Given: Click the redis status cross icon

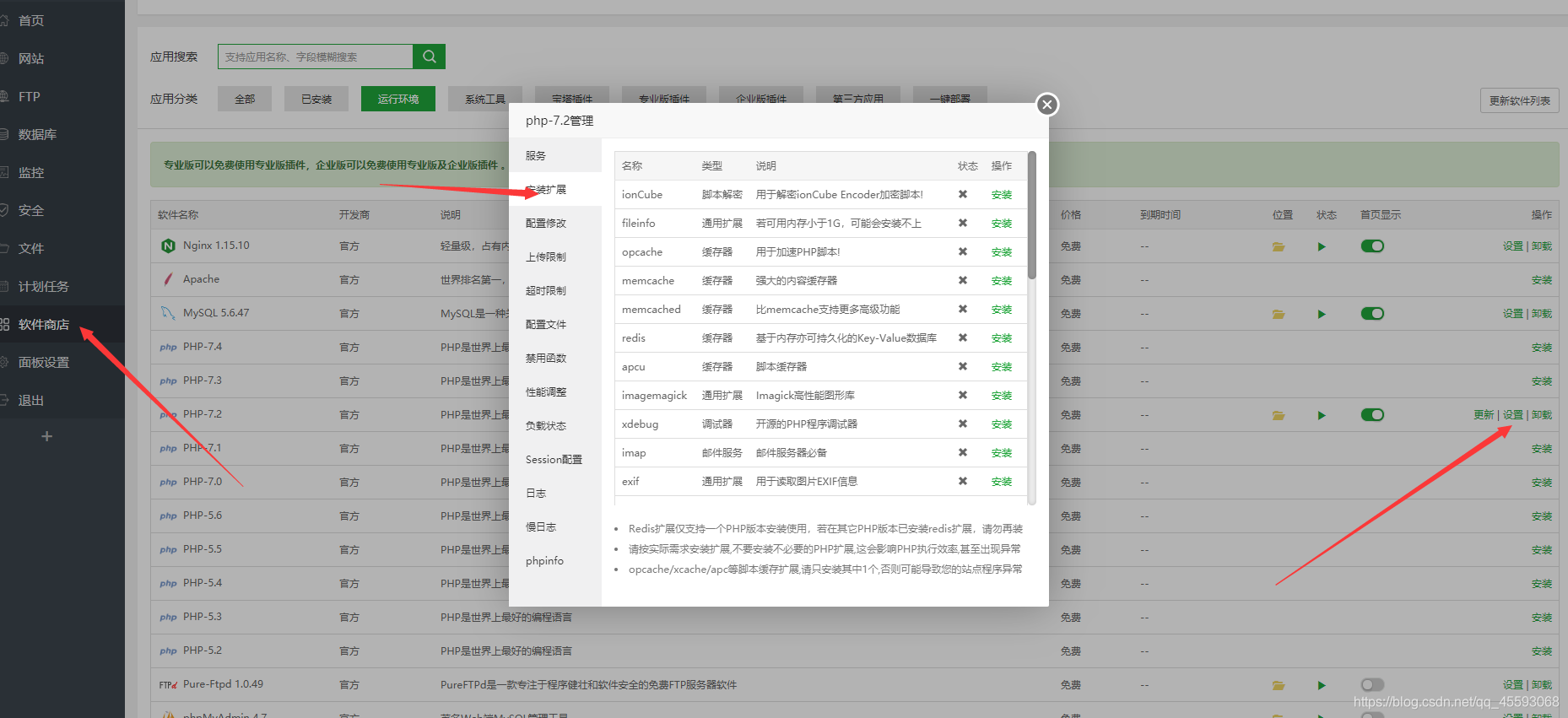Looking at the screenshot, I should (x=962, y=337).
